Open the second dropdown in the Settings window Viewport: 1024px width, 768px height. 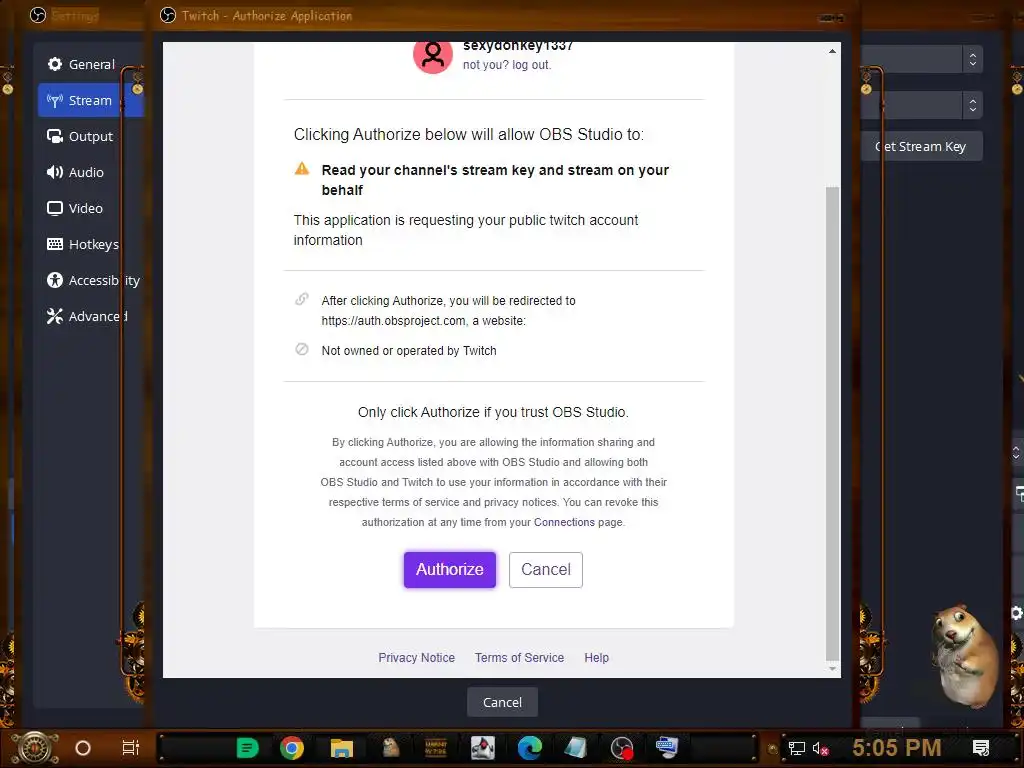[922, 104]
